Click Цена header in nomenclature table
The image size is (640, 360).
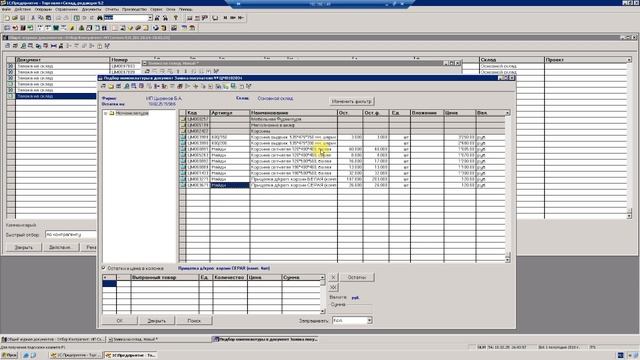[x=460, y=113]
